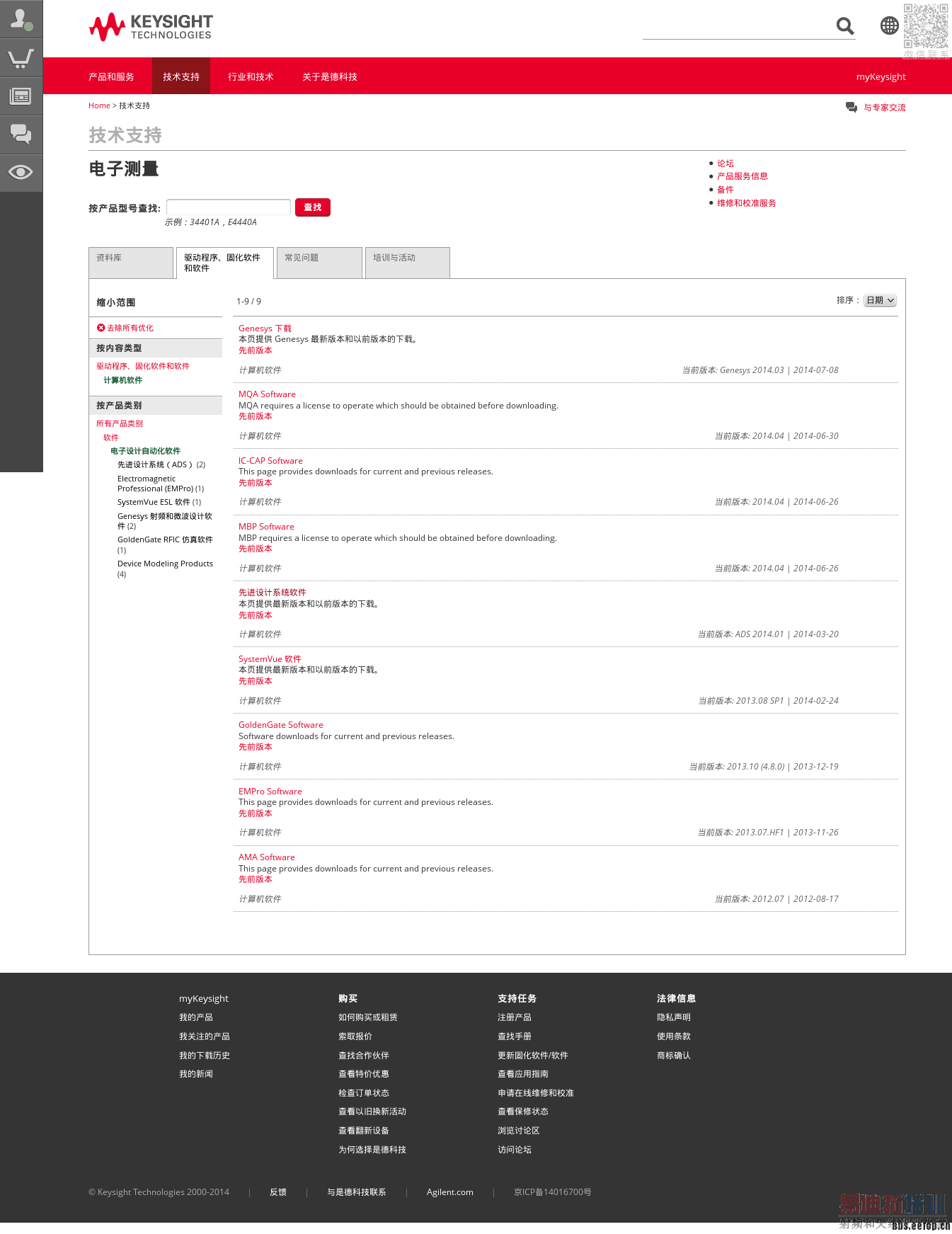The width and height of the screenshot is (952, 1234).
Task: Open the MQA Software result
Action: coord(267,394)
